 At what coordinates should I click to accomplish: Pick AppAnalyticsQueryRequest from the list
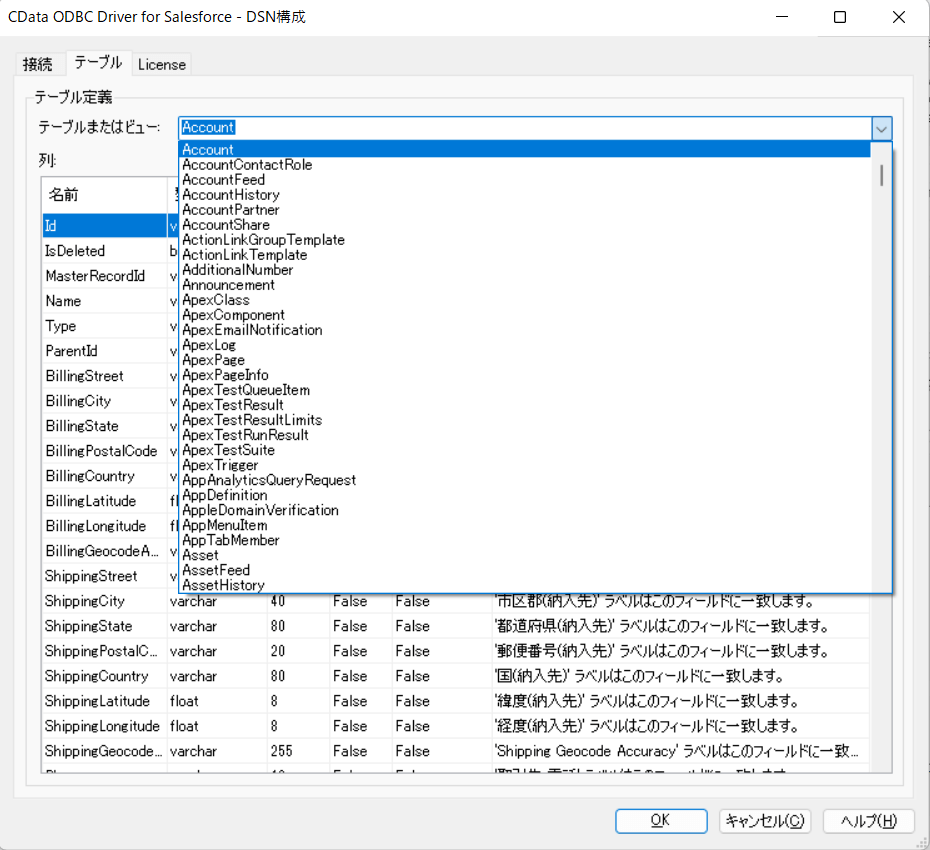click(525, 480)
